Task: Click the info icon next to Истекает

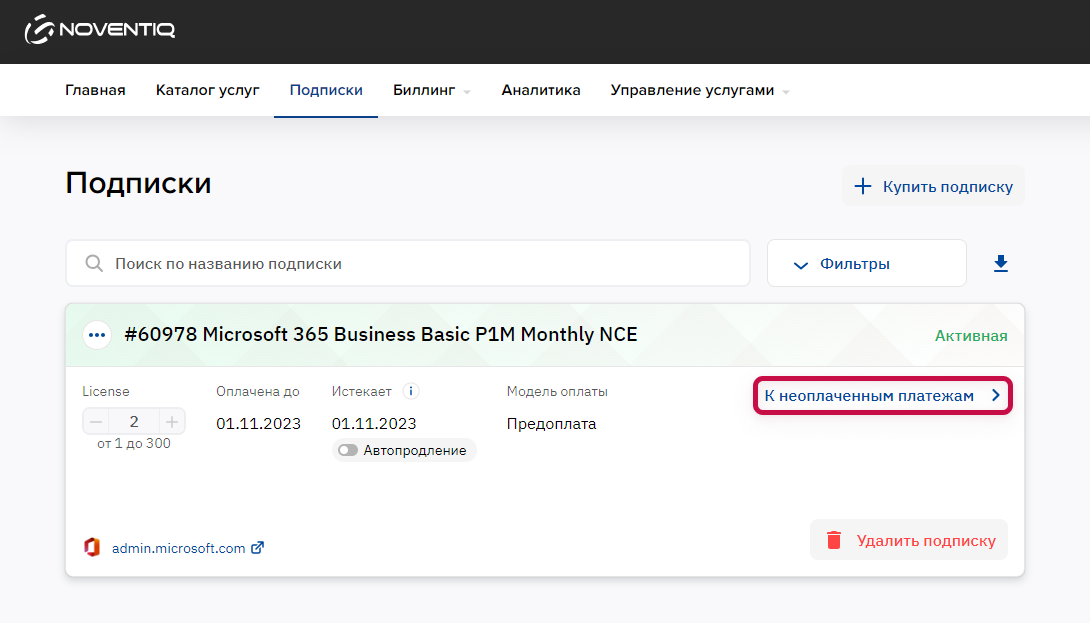Action: coord(411,391)
